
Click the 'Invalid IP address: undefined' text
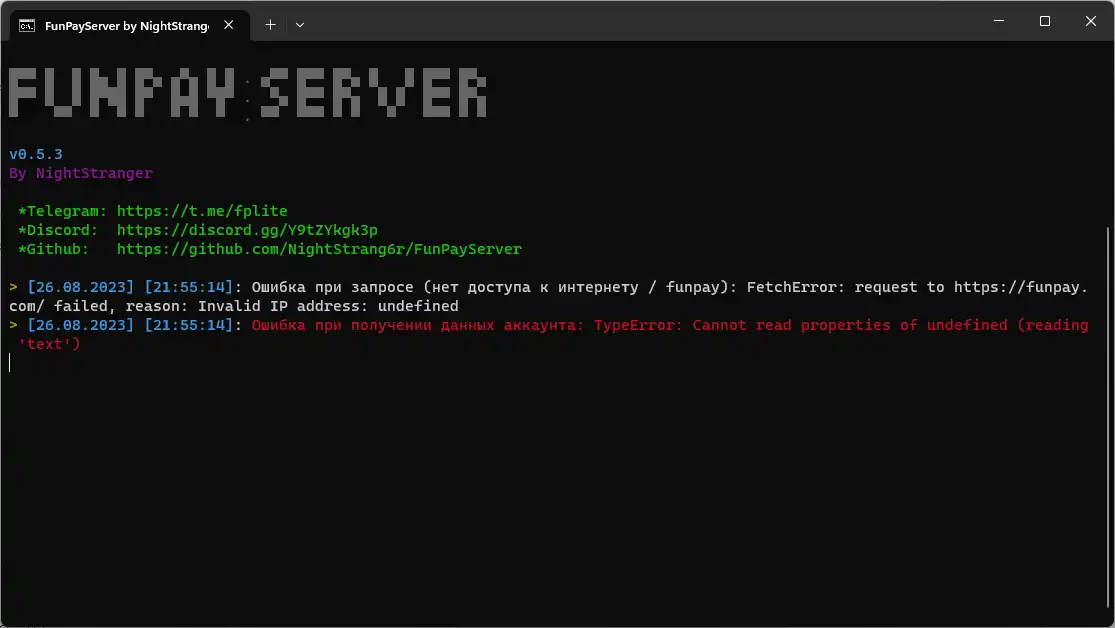click(x=328, y=307)
